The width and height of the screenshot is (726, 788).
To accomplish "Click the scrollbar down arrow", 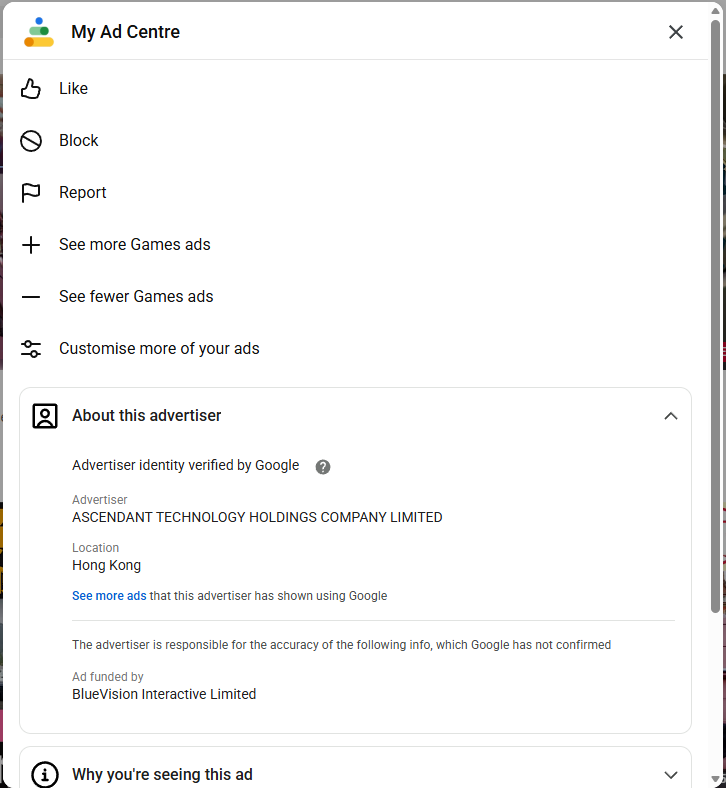I will click(715, 779).
